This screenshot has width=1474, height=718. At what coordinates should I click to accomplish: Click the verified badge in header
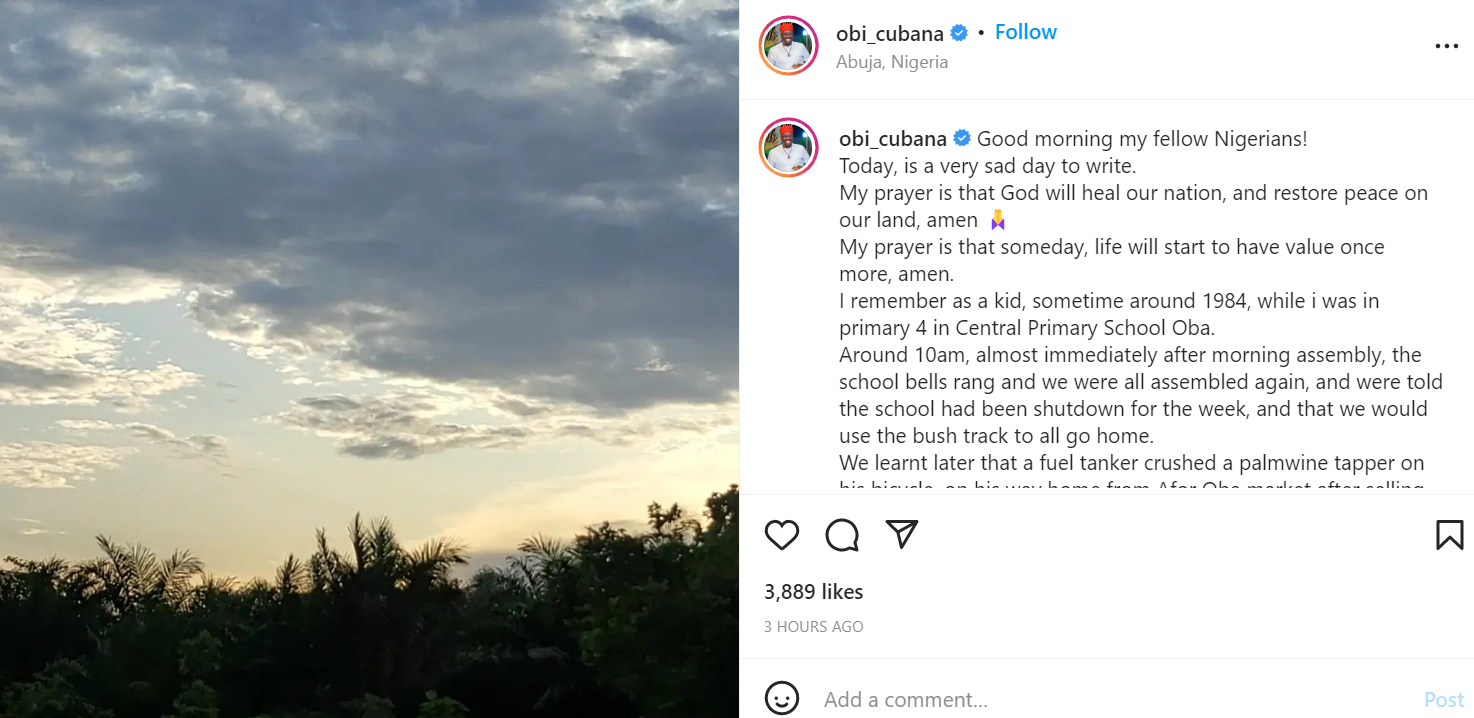[959, 33]
